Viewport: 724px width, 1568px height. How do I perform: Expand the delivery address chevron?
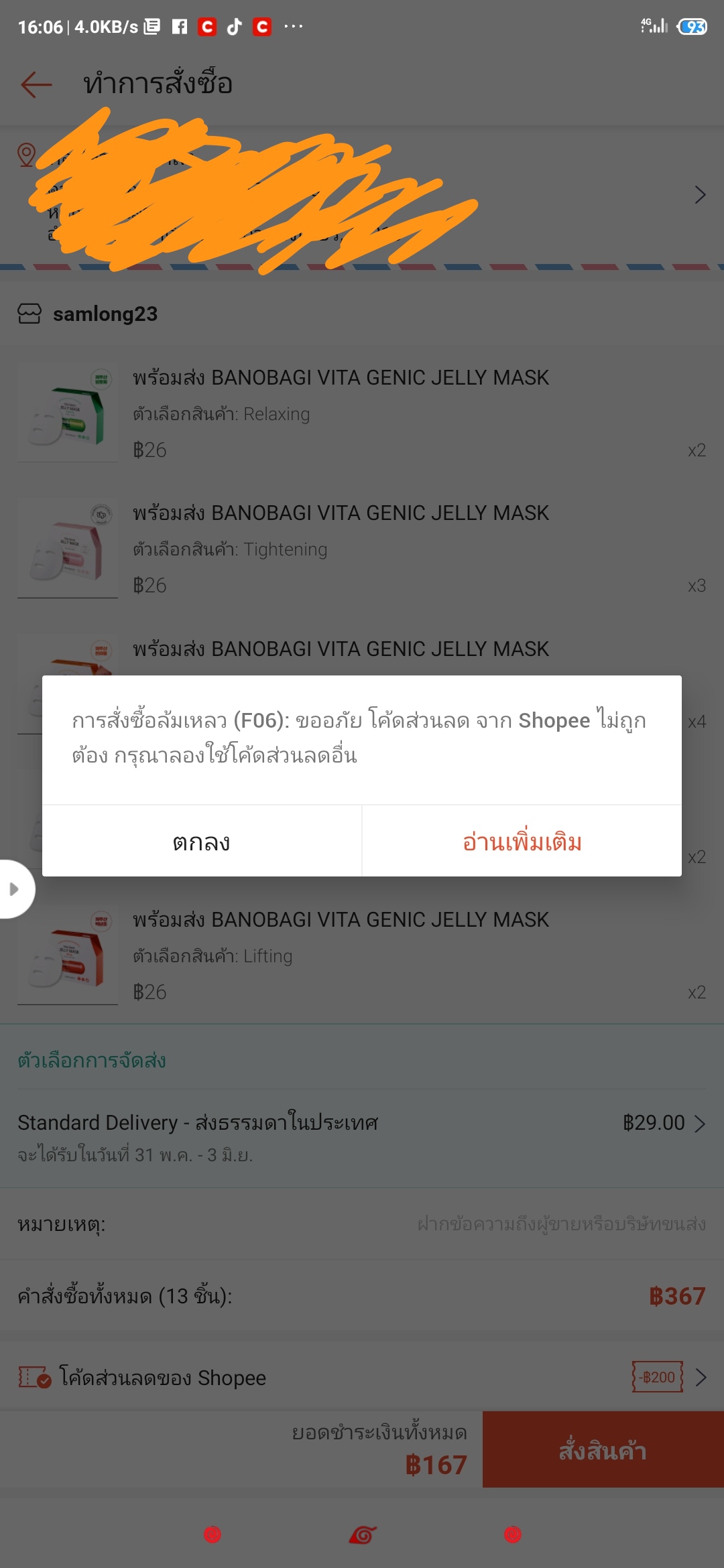click(701, 195)
